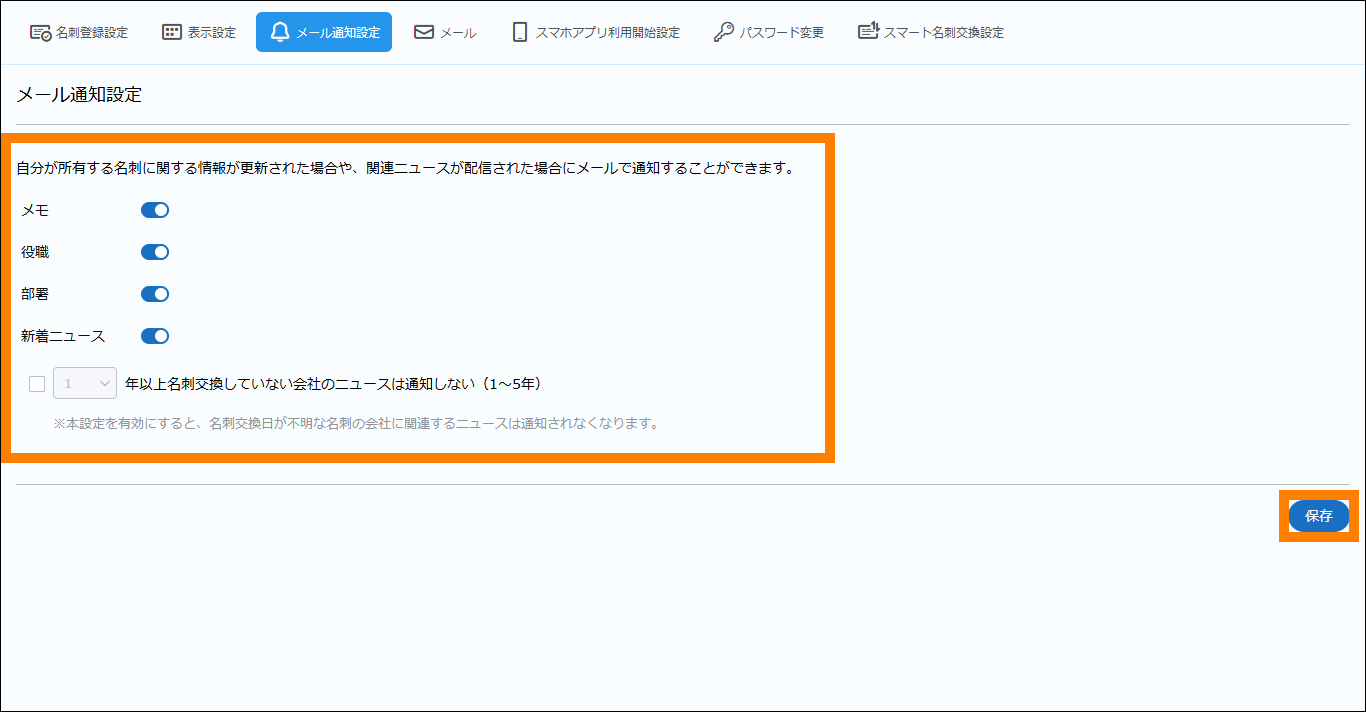Click the smart card exchange settings icon
Screen dimensions: 1366x712
868,32
